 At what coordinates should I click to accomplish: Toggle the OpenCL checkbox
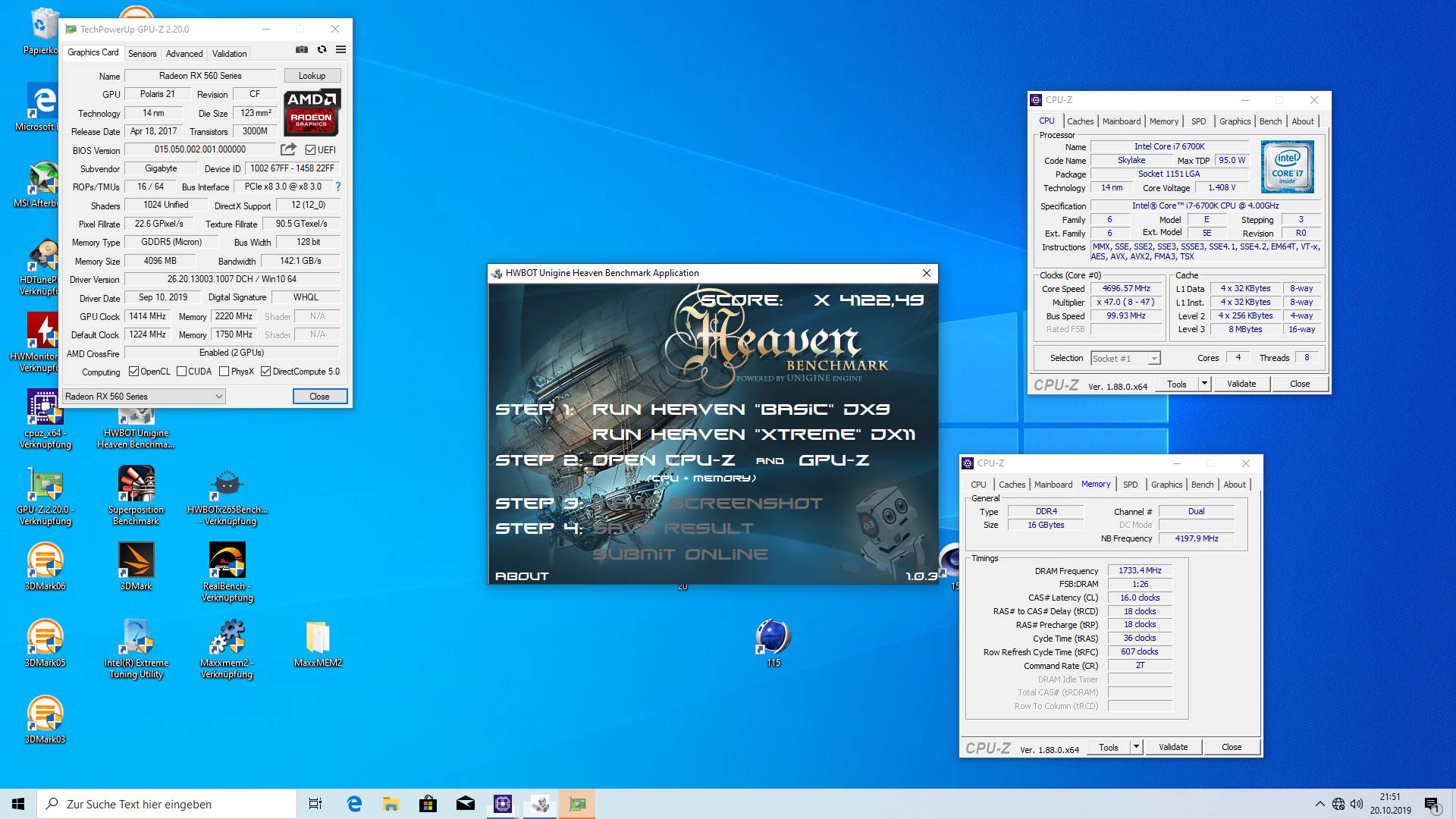tap(133, 372)
